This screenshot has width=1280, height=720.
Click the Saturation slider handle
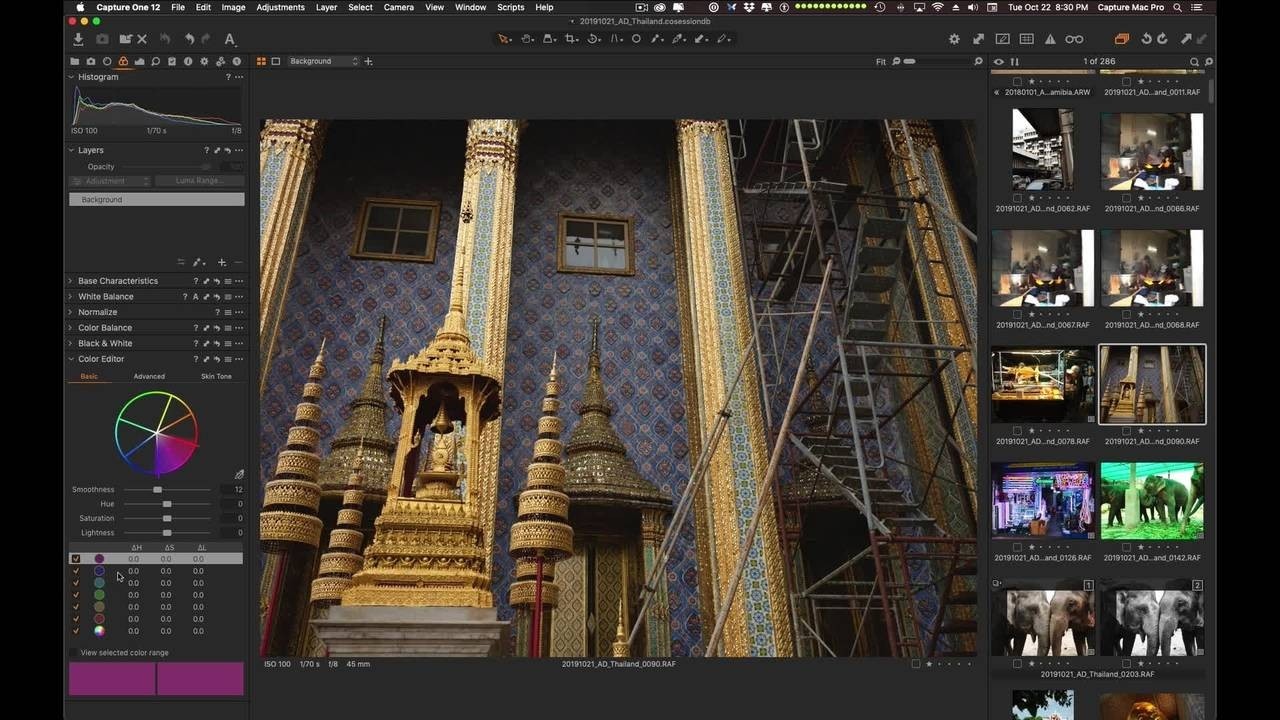pos(167,518)
